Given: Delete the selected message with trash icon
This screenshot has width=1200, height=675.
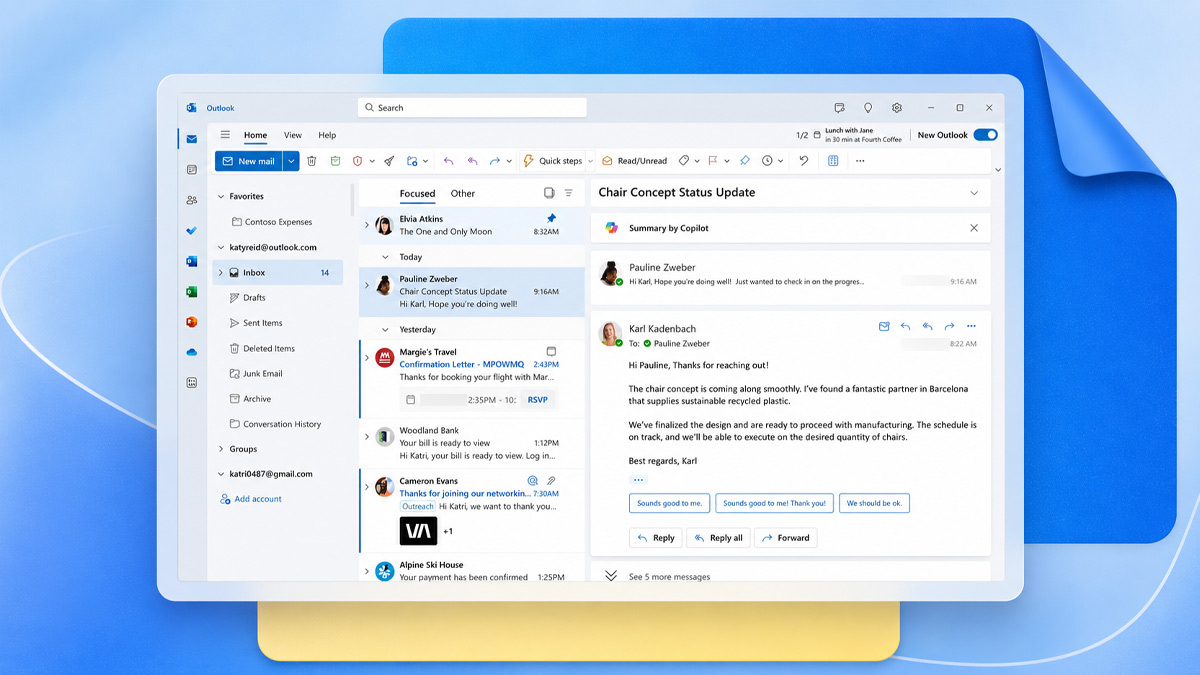Looking at the screenshot, I should (x=312, y=161).
